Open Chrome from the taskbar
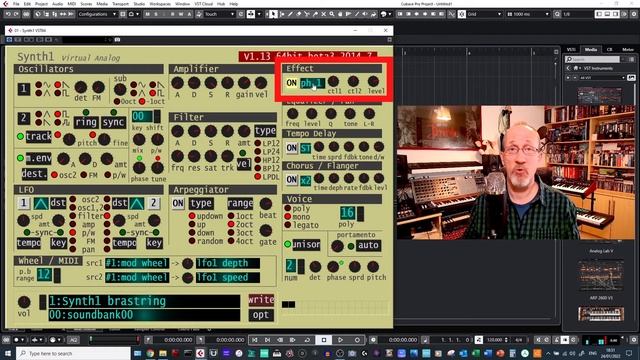 (150, 353)
